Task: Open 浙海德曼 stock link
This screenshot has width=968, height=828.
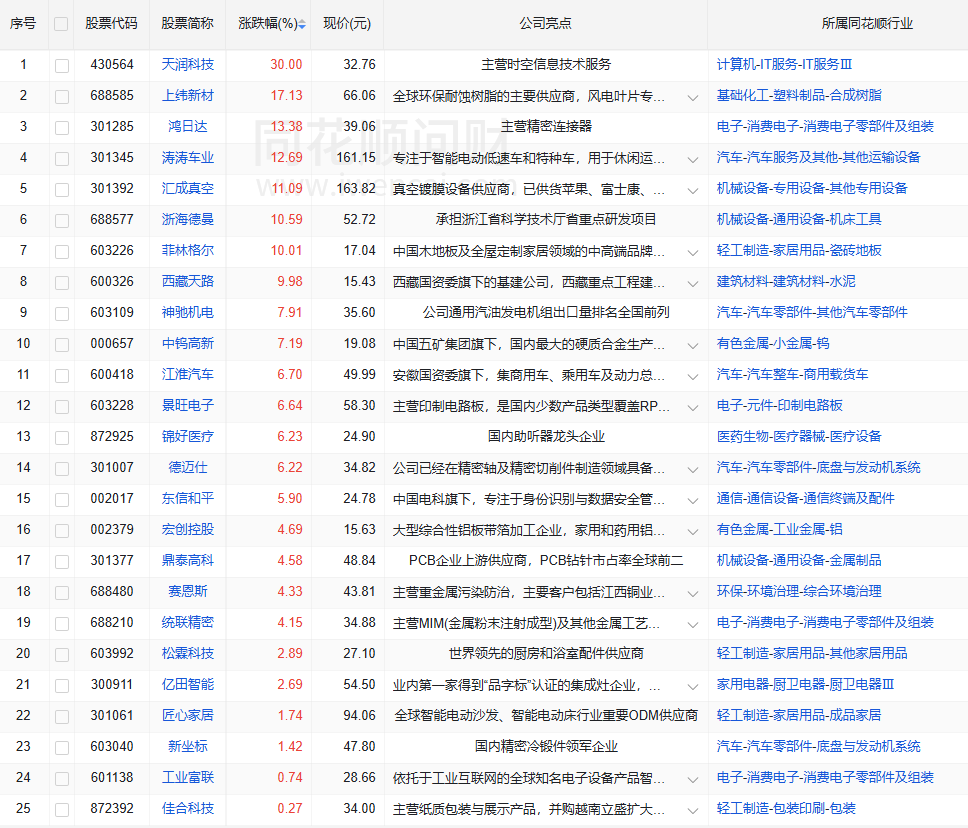Action: coord(188,219)
